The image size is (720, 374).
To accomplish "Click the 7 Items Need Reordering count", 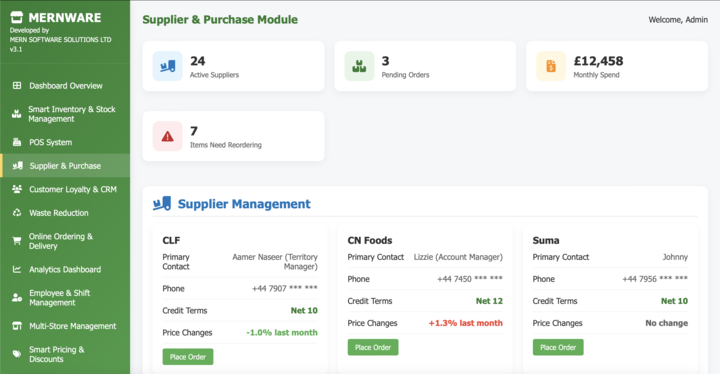I will pos(194,131).
